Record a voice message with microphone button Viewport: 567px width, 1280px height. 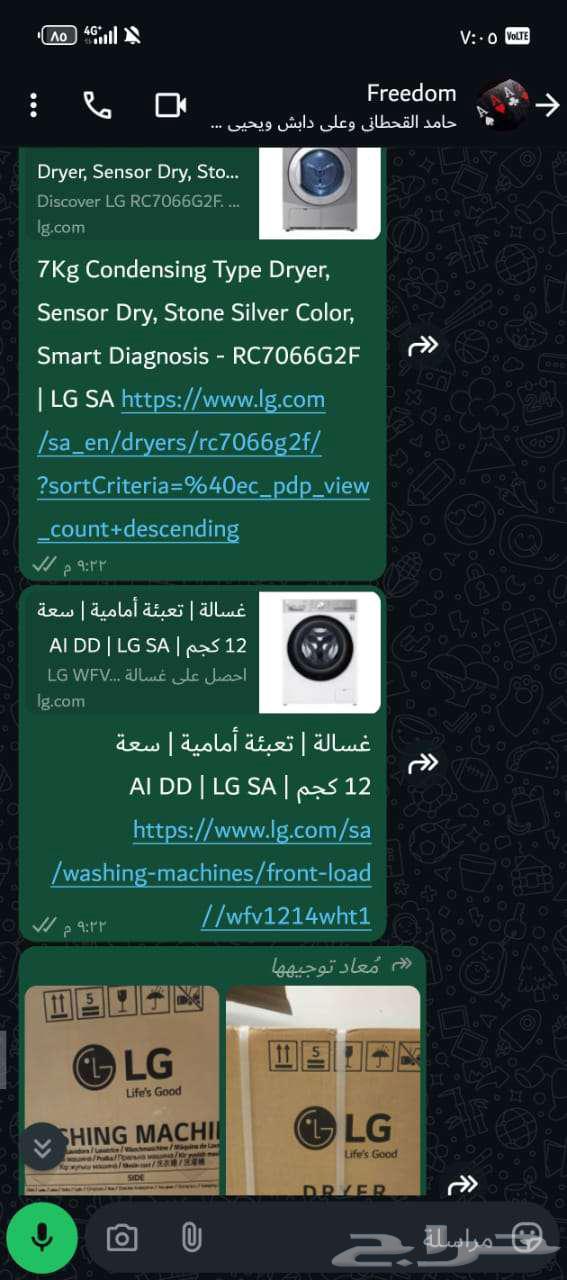point(41,1238)
